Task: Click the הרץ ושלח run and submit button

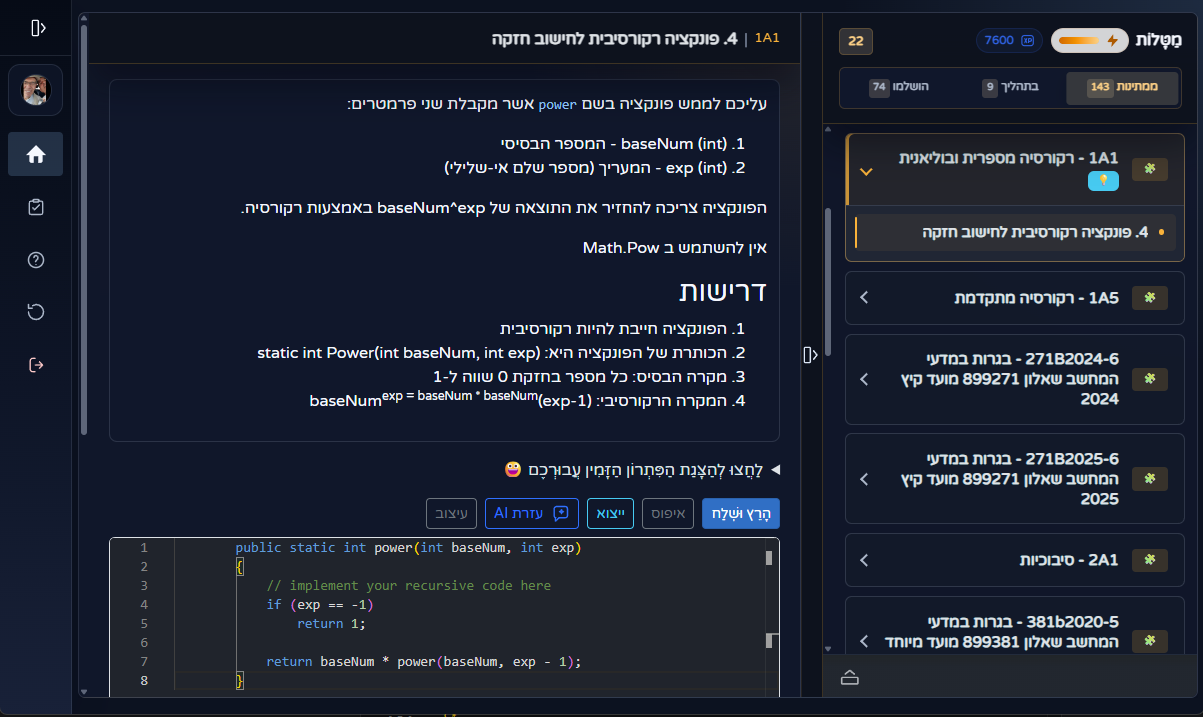Action: [741, 513]
